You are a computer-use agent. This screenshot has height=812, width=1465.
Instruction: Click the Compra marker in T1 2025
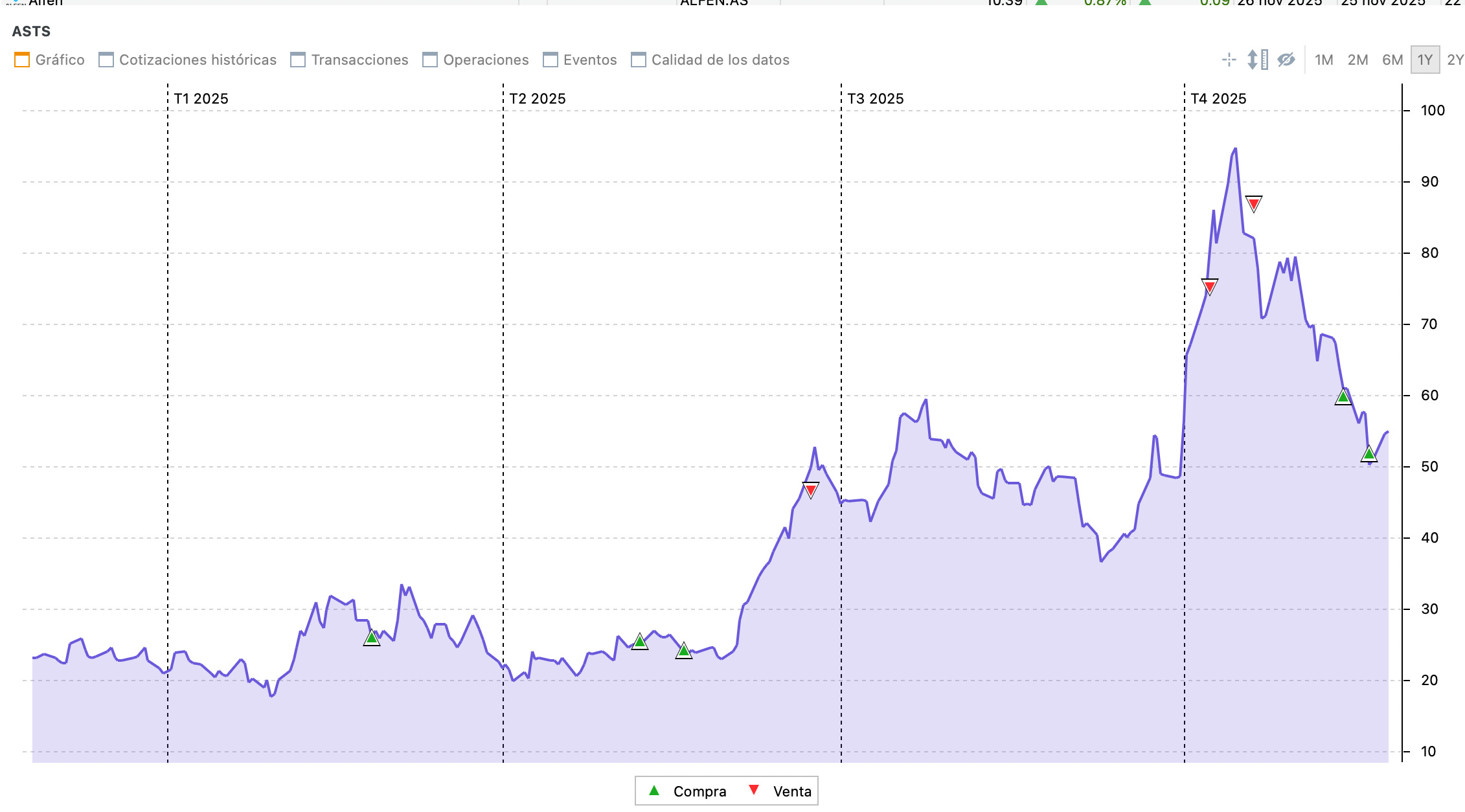pos(372,638)
